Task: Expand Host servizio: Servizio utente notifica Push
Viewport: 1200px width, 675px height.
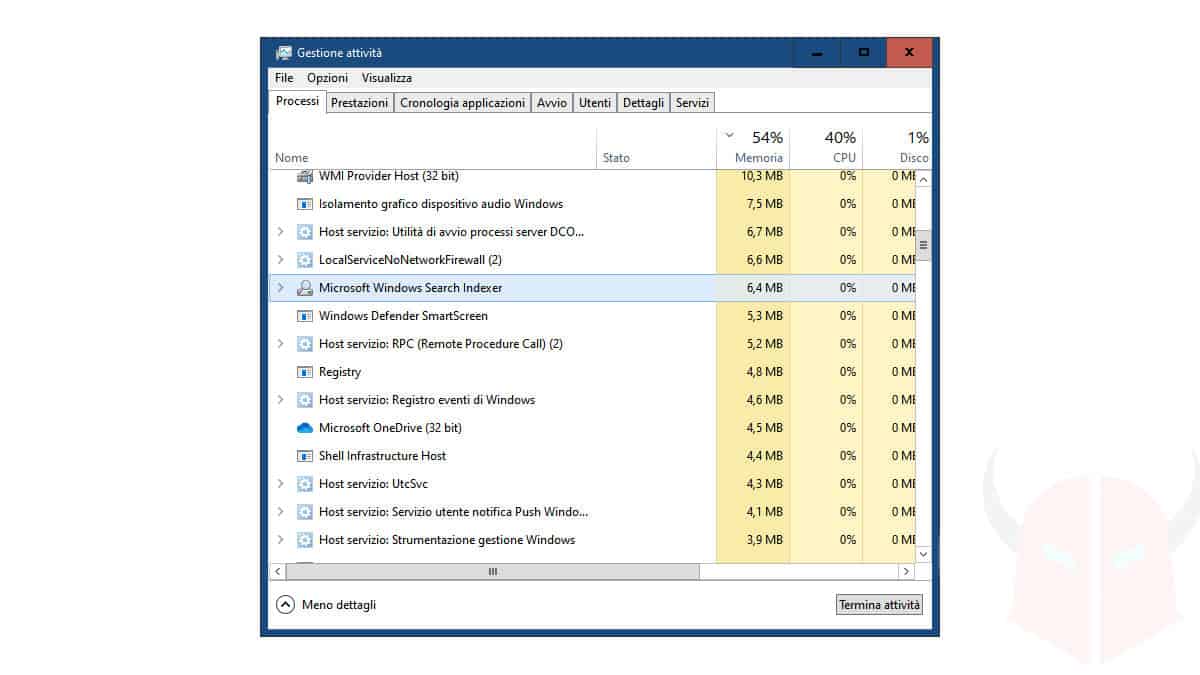Action: pos(280,512)
